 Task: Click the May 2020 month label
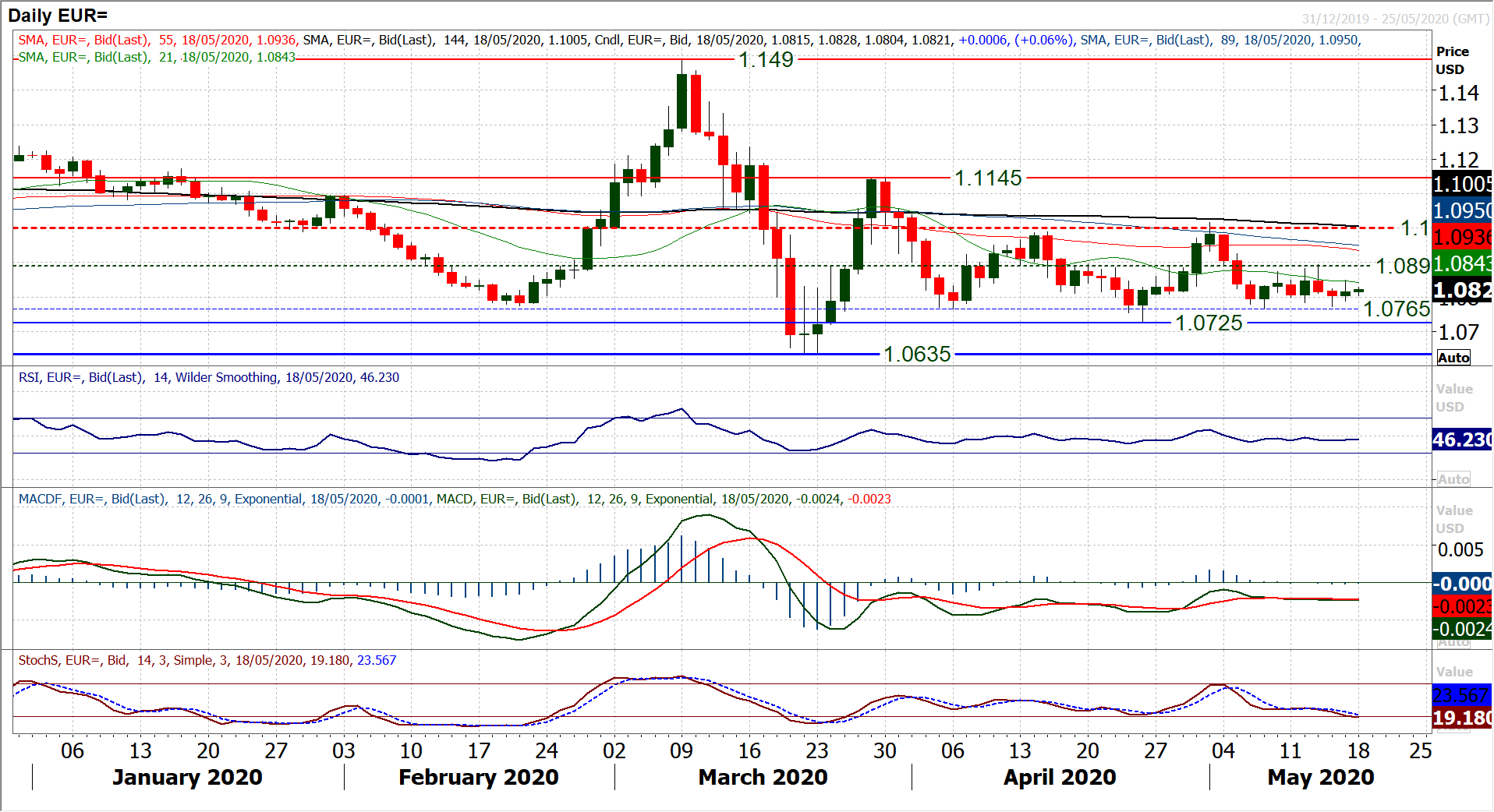tap(1320, 777)
